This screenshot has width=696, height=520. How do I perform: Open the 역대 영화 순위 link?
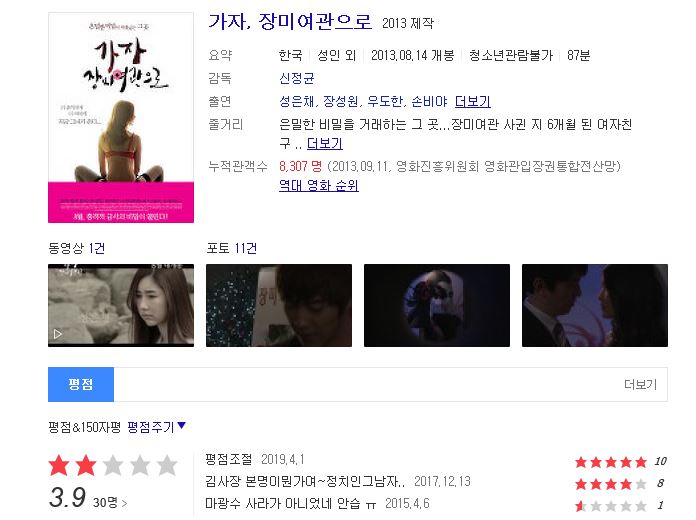tap(319, 185)
